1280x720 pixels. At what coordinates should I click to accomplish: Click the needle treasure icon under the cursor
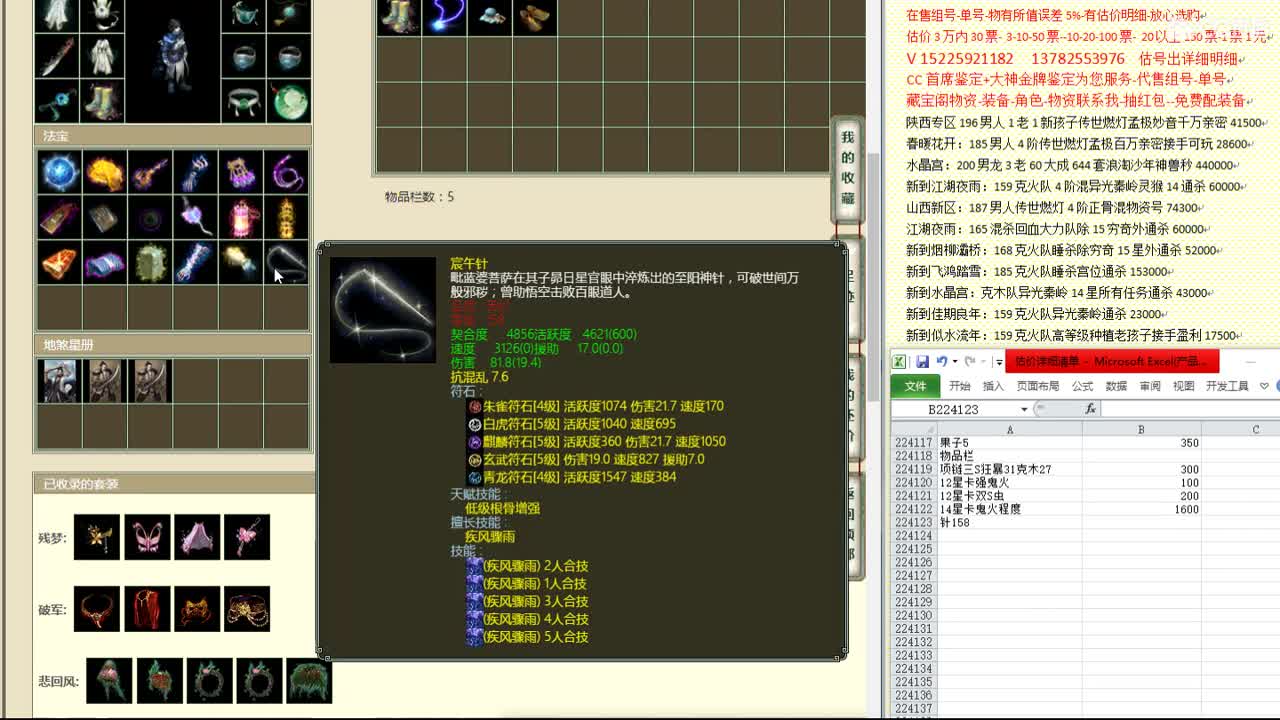pos(288,262)
